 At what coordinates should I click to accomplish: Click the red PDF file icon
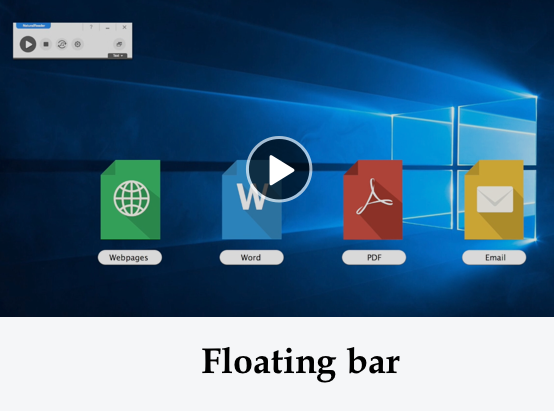point(373,200)
